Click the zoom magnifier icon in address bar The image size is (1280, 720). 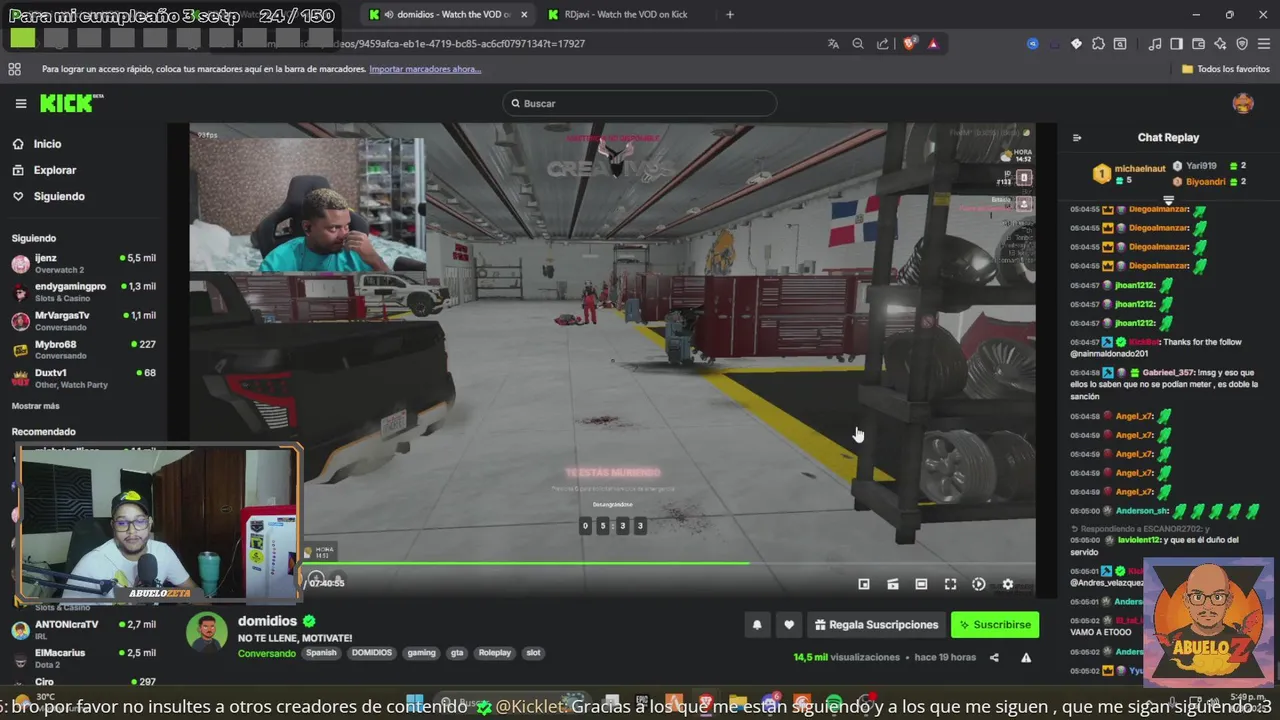[858, 44]
